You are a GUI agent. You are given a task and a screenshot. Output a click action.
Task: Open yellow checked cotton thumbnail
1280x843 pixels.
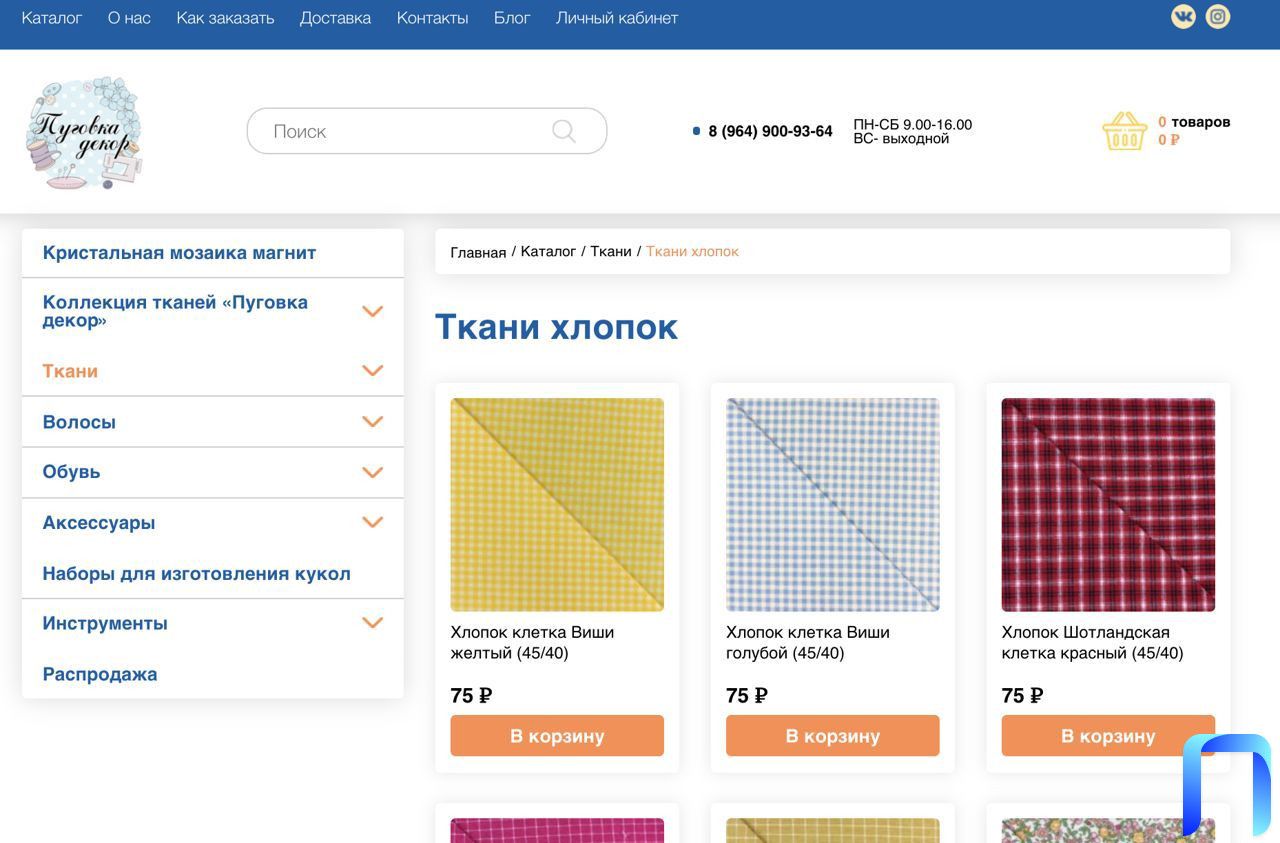(557, 505)
